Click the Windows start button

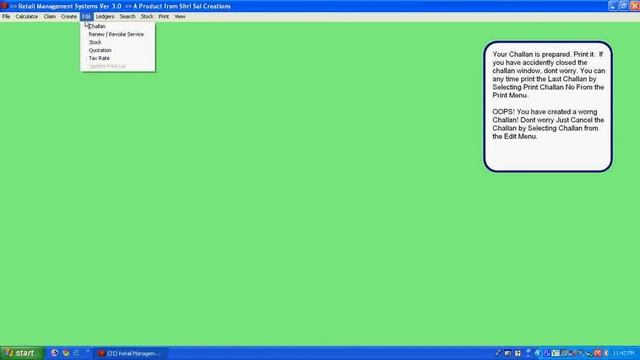[21, 353]
